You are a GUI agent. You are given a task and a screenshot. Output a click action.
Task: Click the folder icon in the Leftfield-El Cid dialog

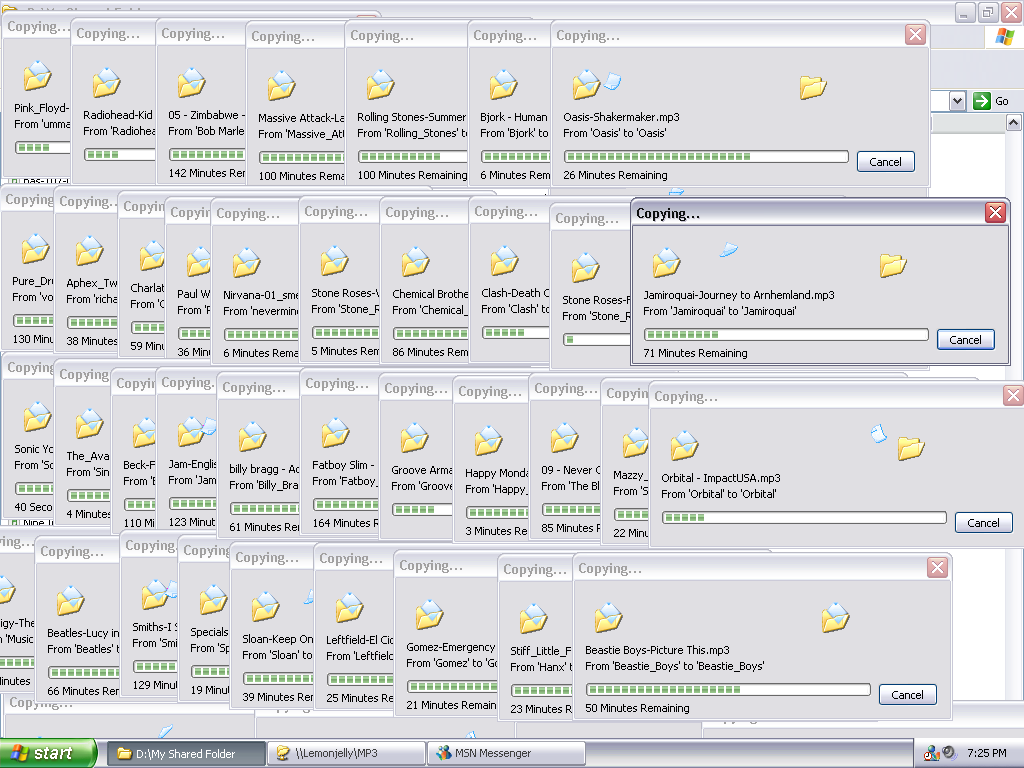click(x=349, y=607)
